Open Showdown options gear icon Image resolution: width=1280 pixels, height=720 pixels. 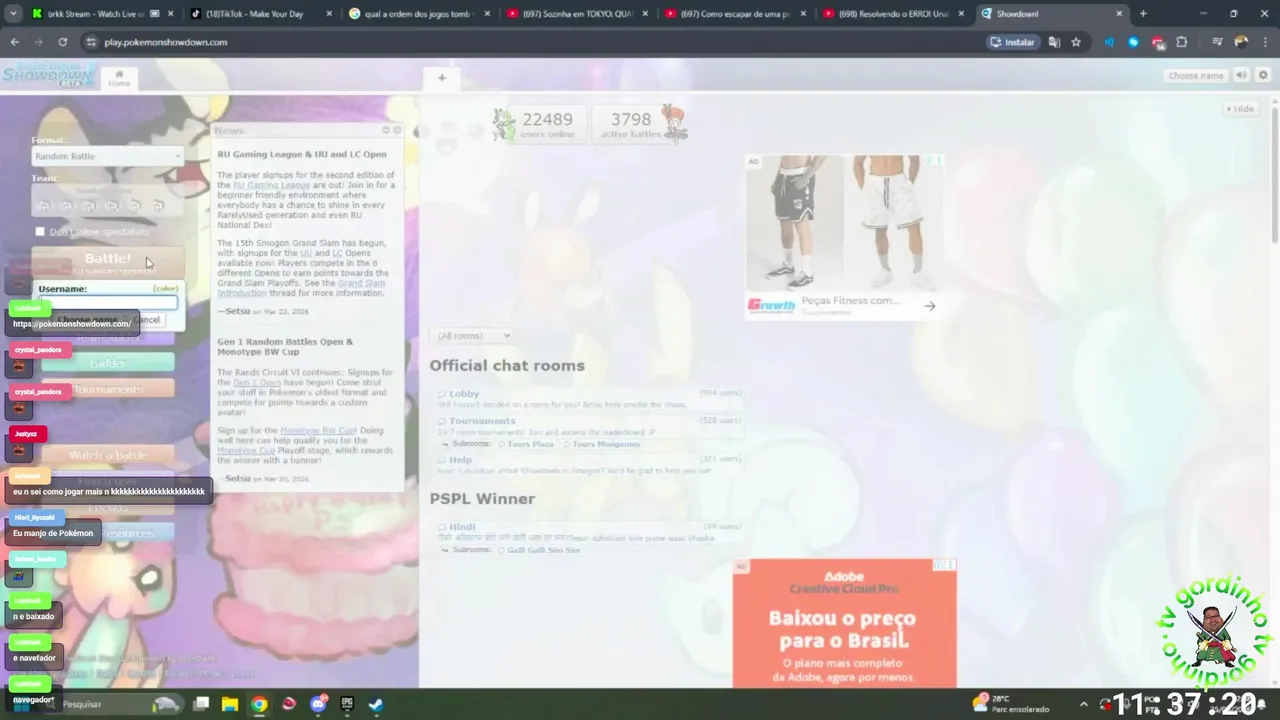pos(1263,75)
